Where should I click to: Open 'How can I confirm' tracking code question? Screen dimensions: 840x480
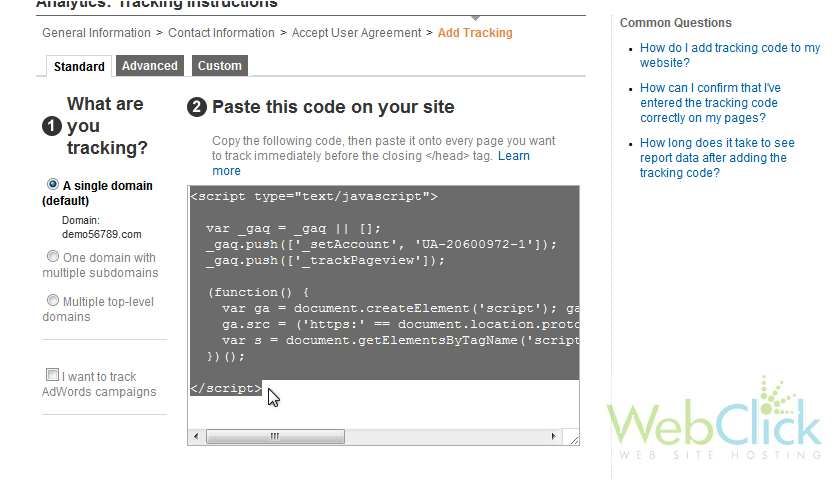point(710,102)
